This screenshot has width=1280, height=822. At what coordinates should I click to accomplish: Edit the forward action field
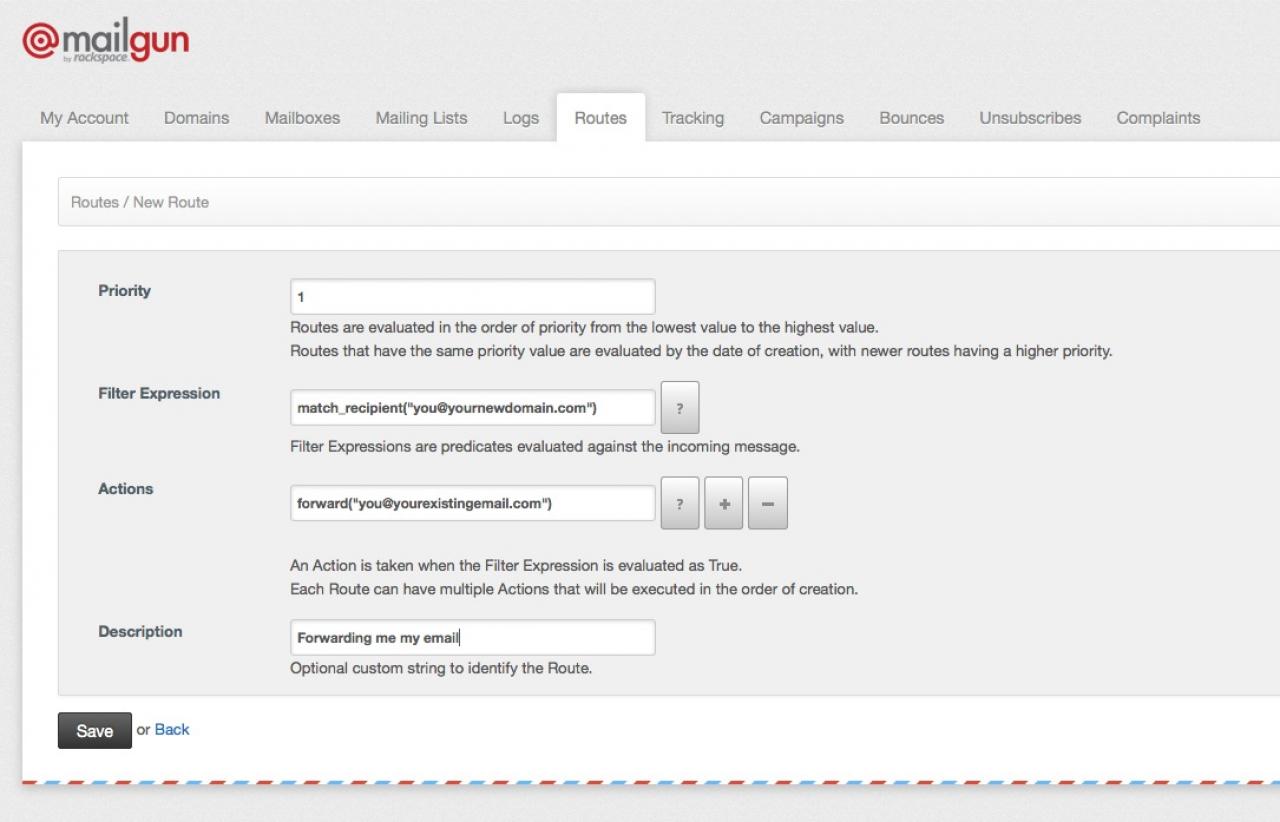click(x=473, y=503)
